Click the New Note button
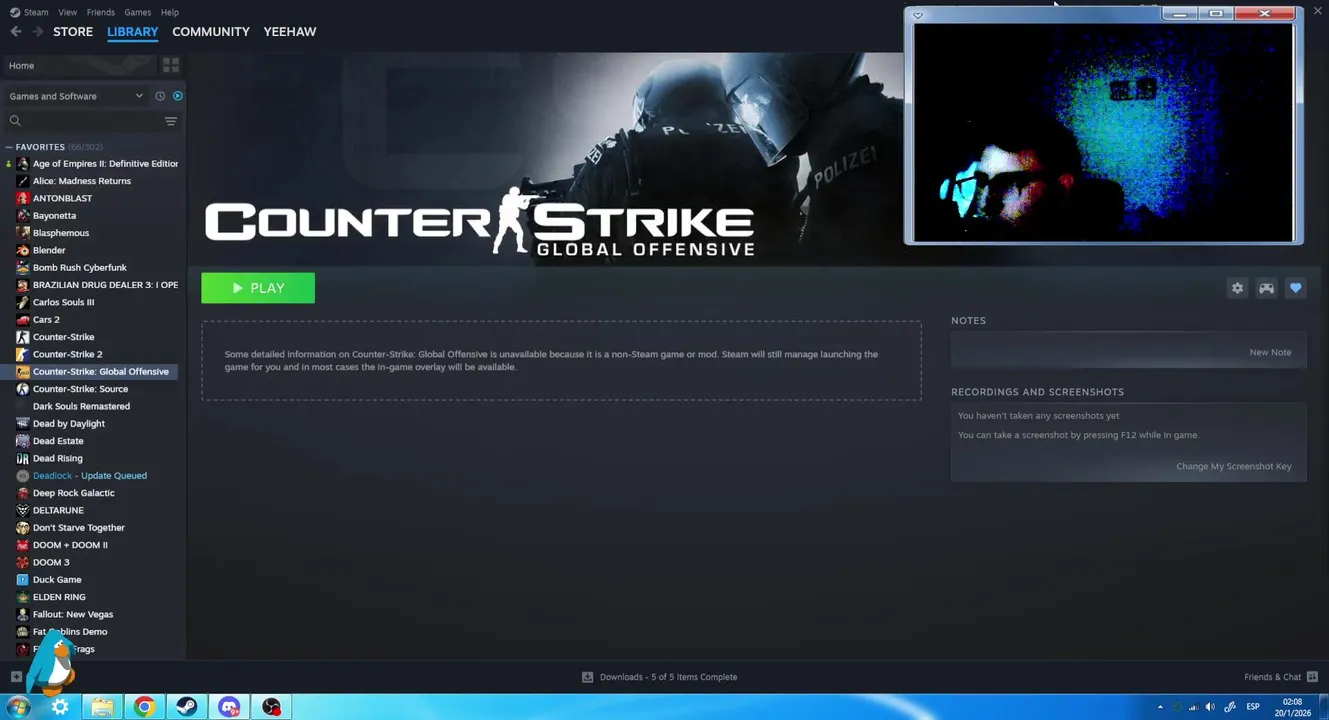The height and width of the screenshot is (720, 1329). pos(1270,352)
